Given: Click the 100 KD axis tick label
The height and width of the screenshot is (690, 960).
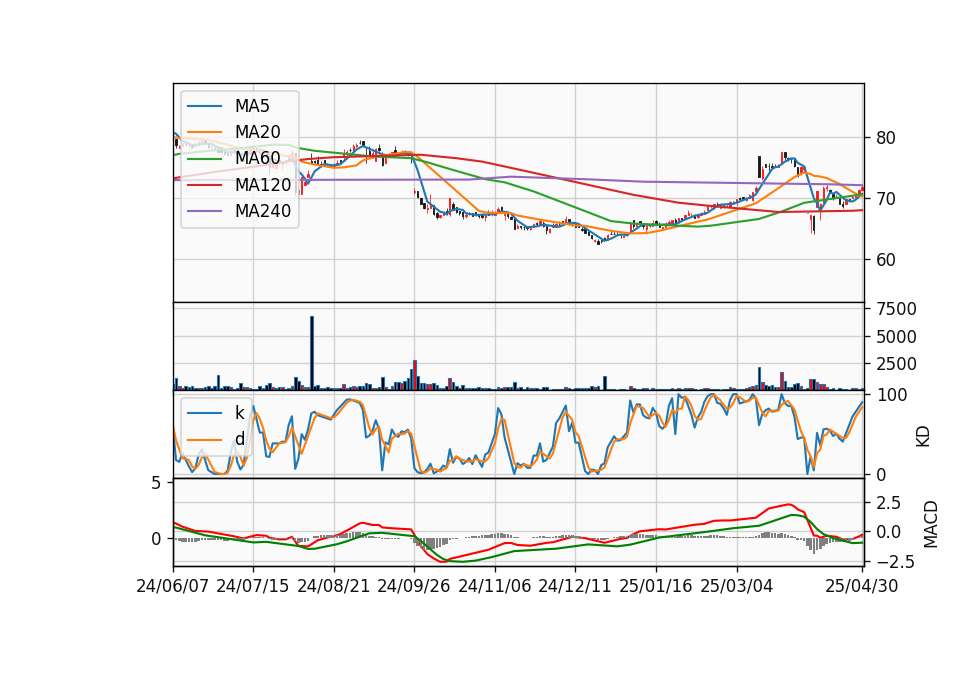Looking at the screenshot, I should click(x=889, y=395).
